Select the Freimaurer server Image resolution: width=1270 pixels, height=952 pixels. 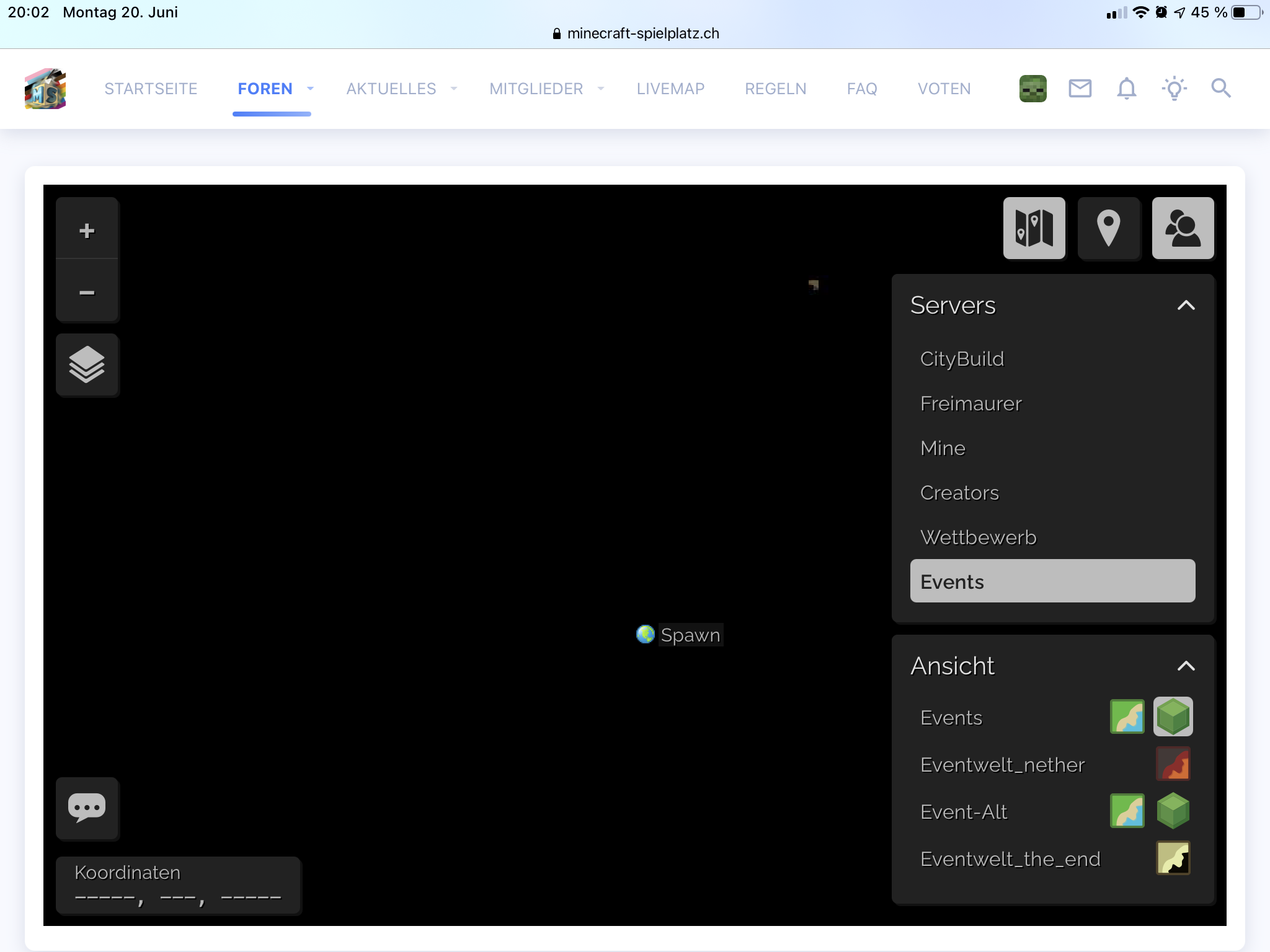pos(970,403)
